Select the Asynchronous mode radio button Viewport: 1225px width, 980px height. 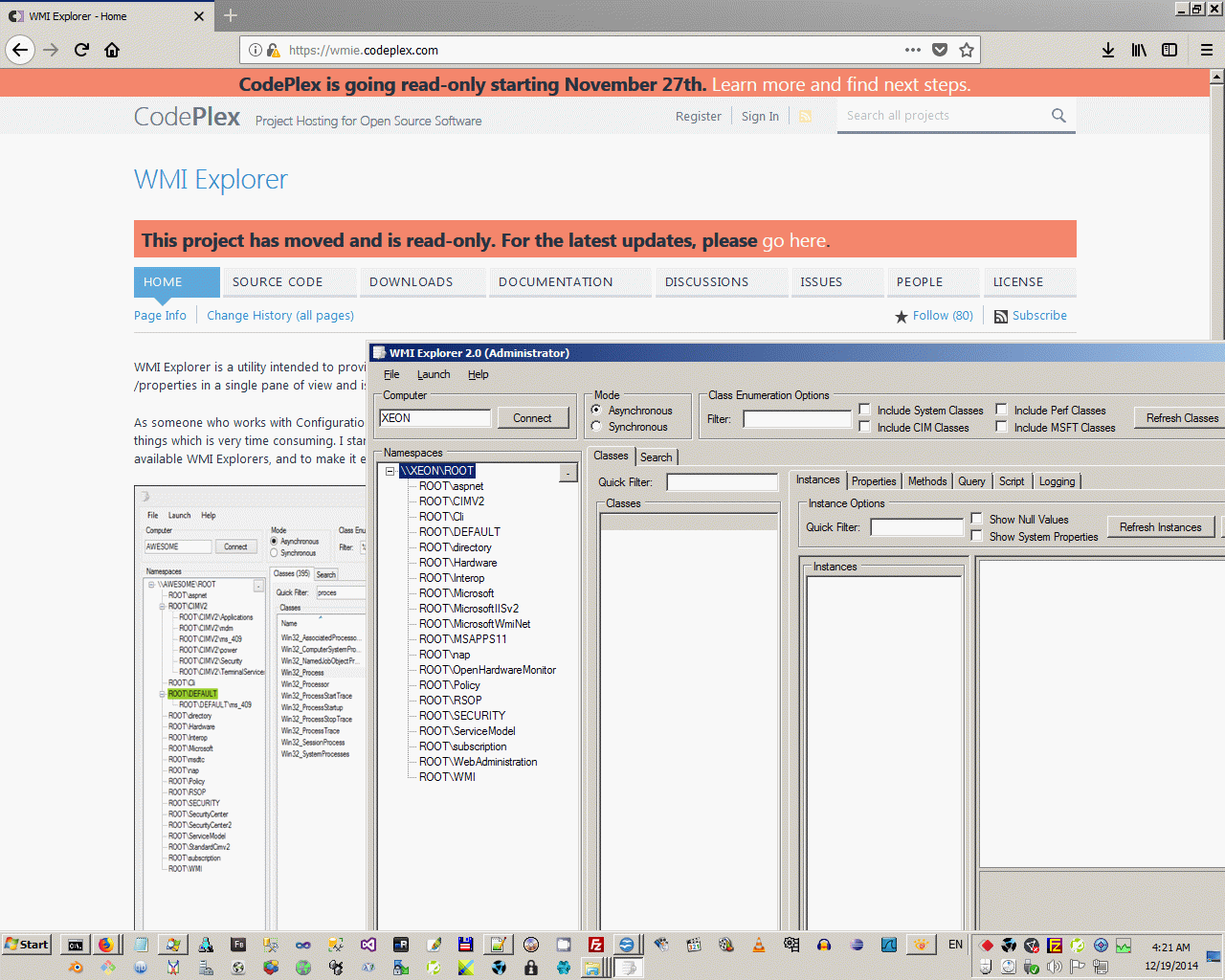click(596, 411)
